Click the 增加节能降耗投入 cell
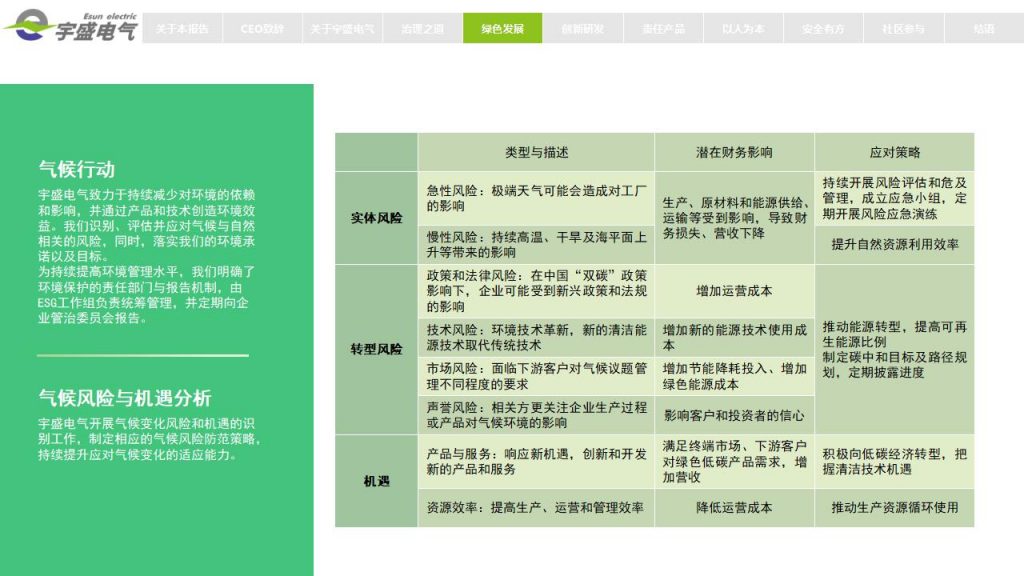 [734, 376]
